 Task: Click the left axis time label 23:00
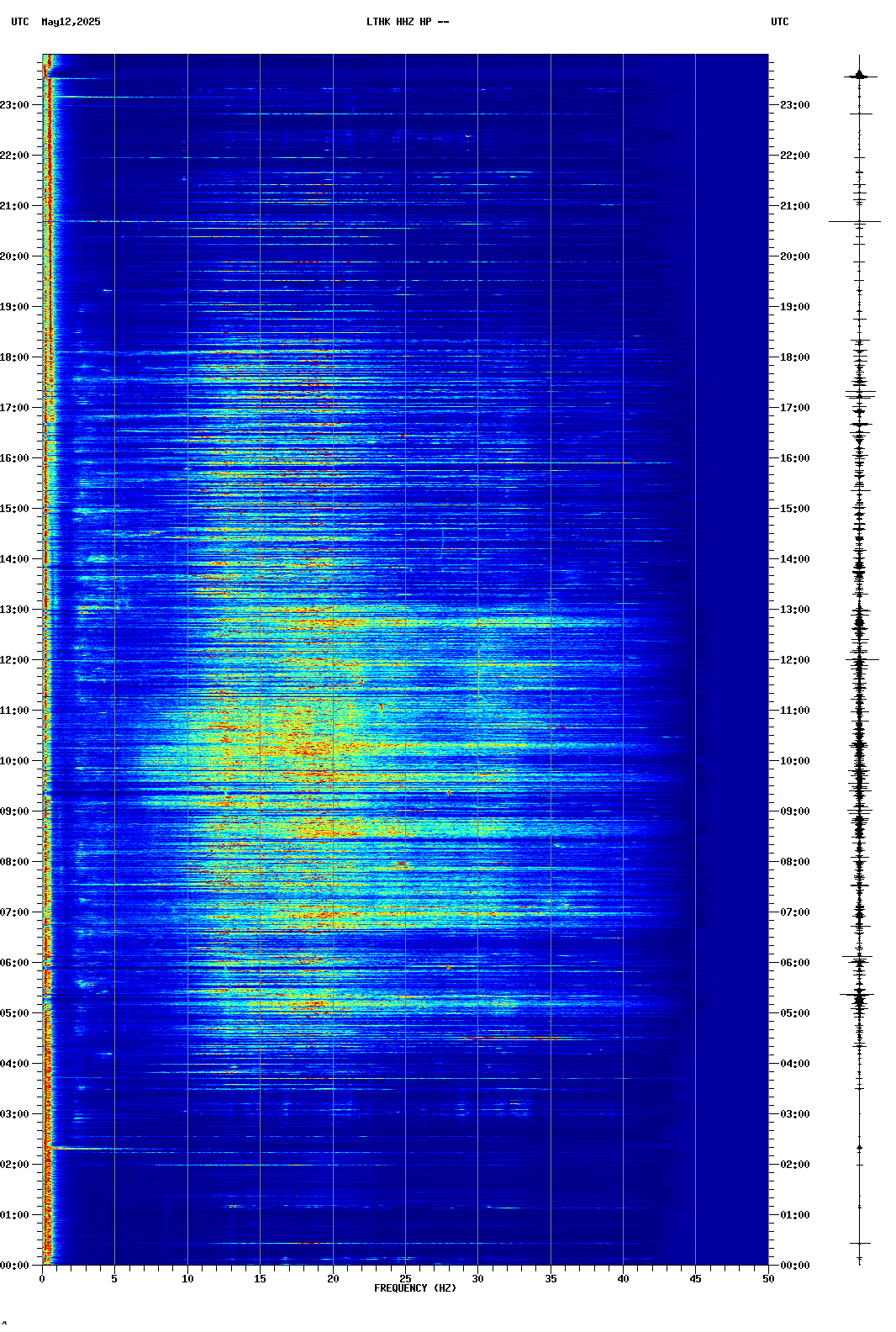[14, 105]
